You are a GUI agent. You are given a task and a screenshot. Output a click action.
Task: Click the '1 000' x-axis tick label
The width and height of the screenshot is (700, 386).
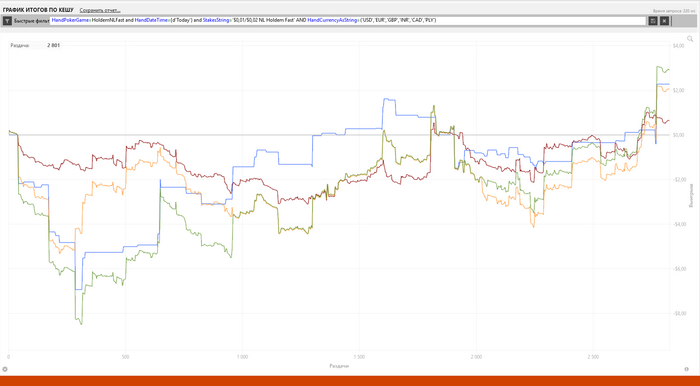242,357
